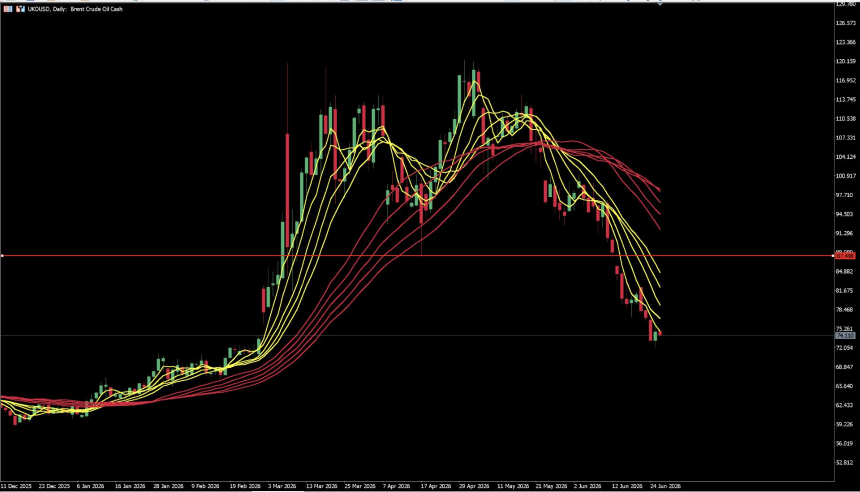Click the 21 May 2026 date label
The height and width of the screenshot is (492, 860).
[551, 487]
